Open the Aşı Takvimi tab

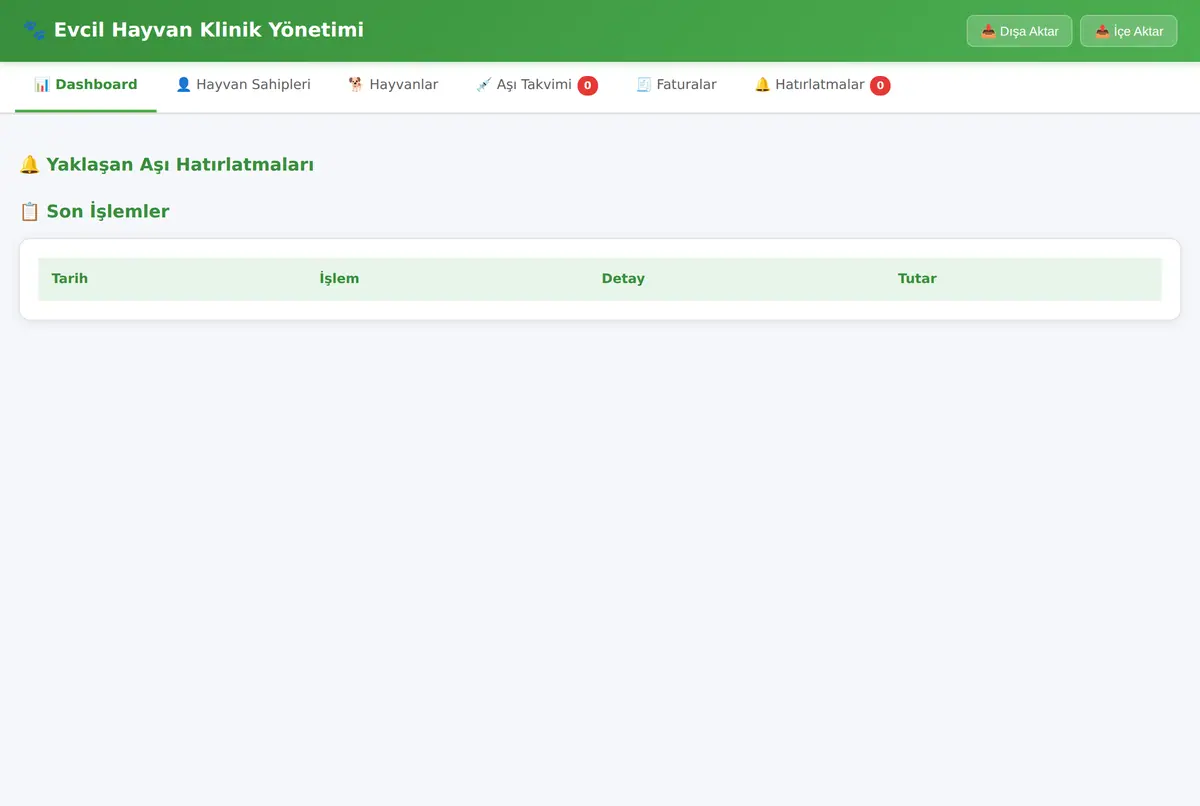537,85
